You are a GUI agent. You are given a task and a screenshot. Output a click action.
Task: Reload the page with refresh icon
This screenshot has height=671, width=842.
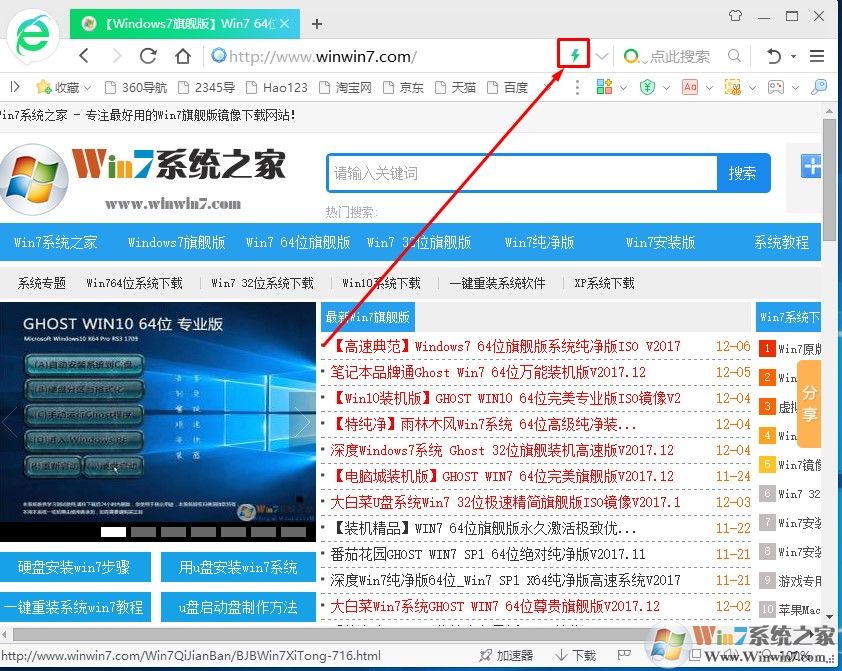pyautogui.click(x=148, y=55)
